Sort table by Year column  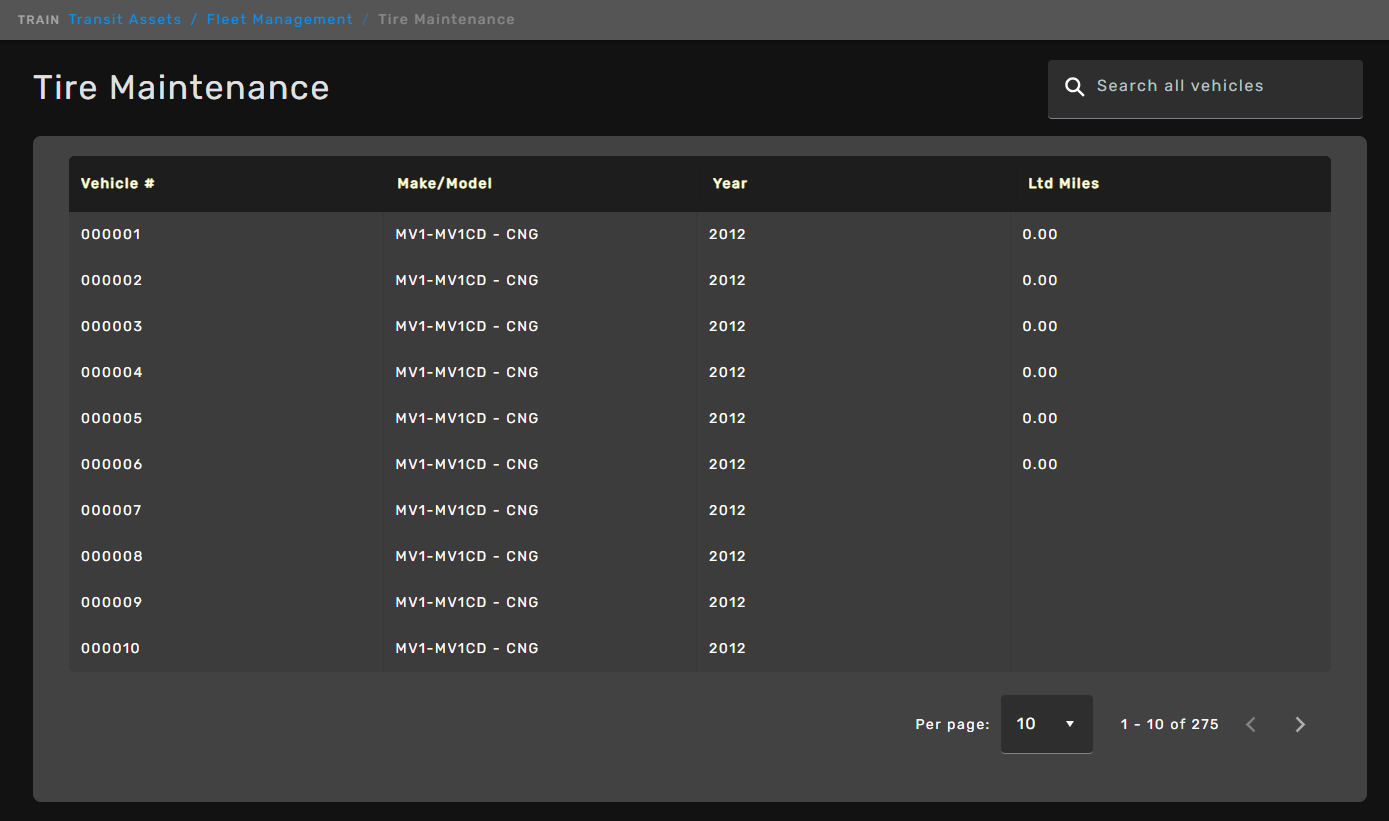pyautogui.click(x=729, y=184)
